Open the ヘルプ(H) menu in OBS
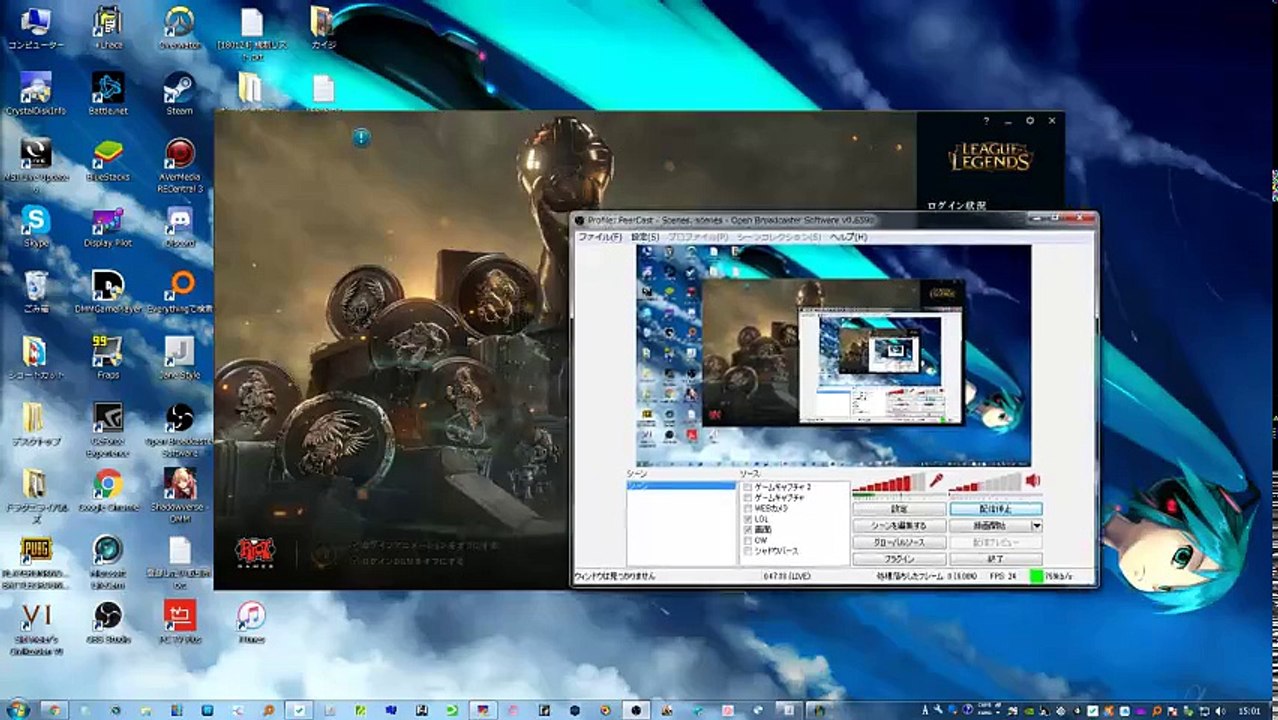 coord(848,237)
